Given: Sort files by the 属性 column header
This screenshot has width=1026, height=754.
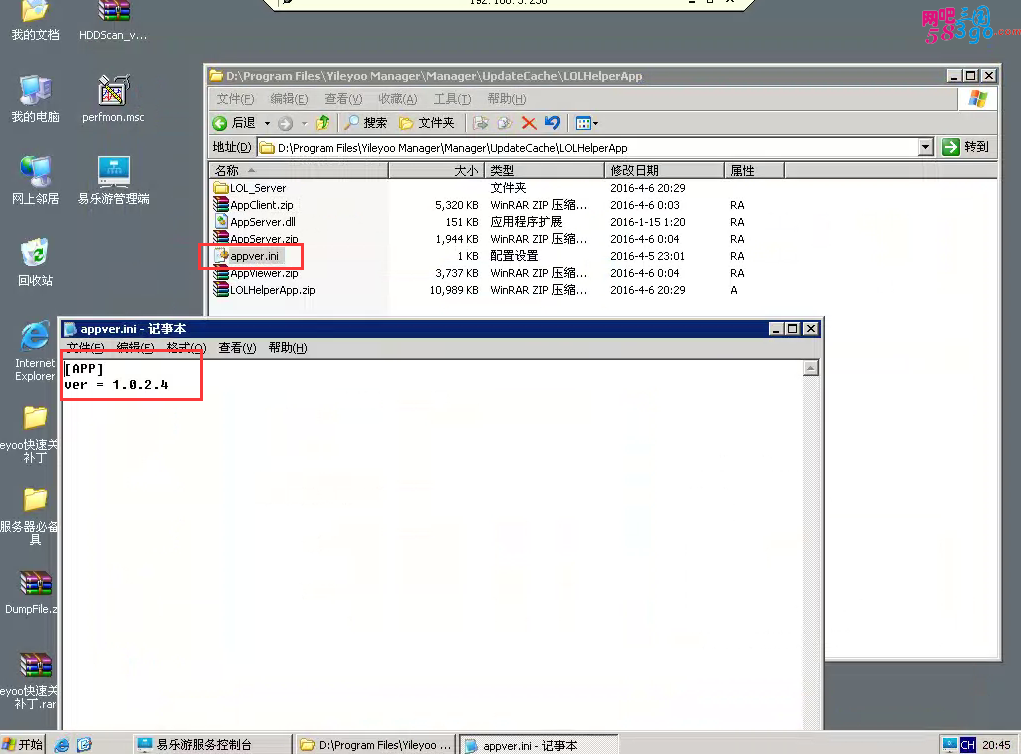Looking at the screenshot, I should pyautogui.click(x=754, y=171).
